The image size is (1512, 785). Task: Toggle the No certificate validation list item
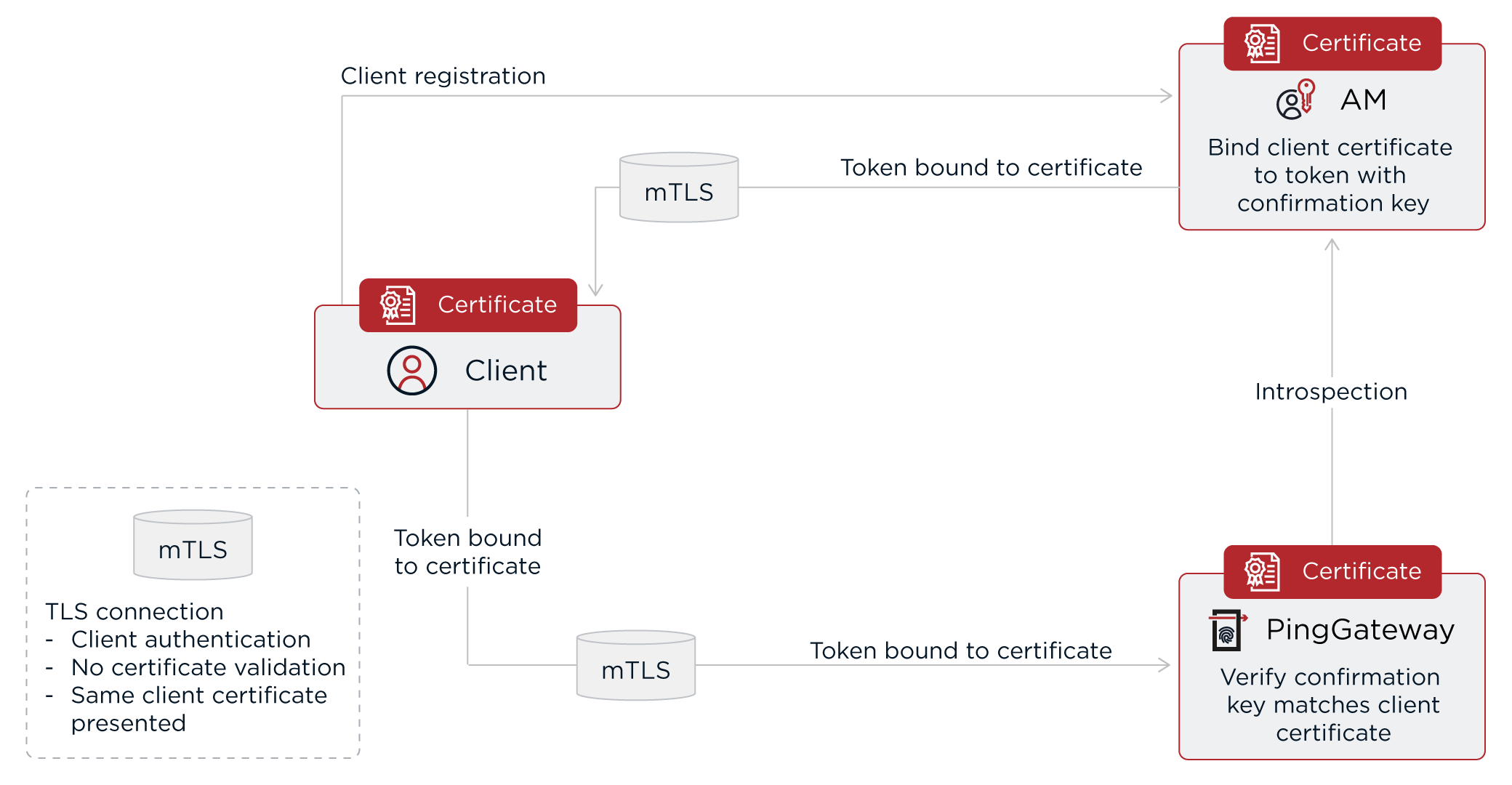coord(207,667)
